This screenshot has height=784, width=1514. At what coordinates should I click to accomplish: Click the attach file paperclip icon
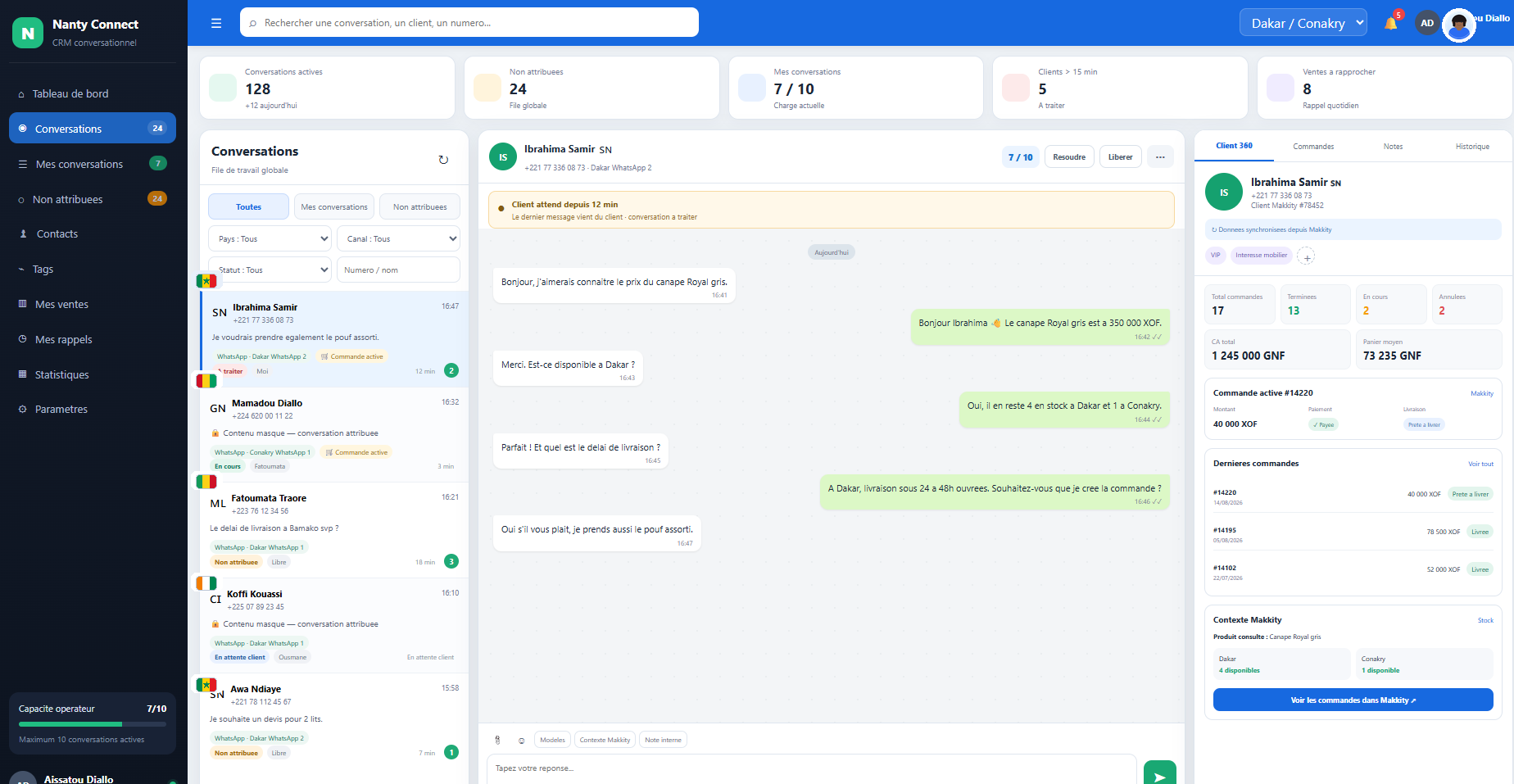point(497,740)
